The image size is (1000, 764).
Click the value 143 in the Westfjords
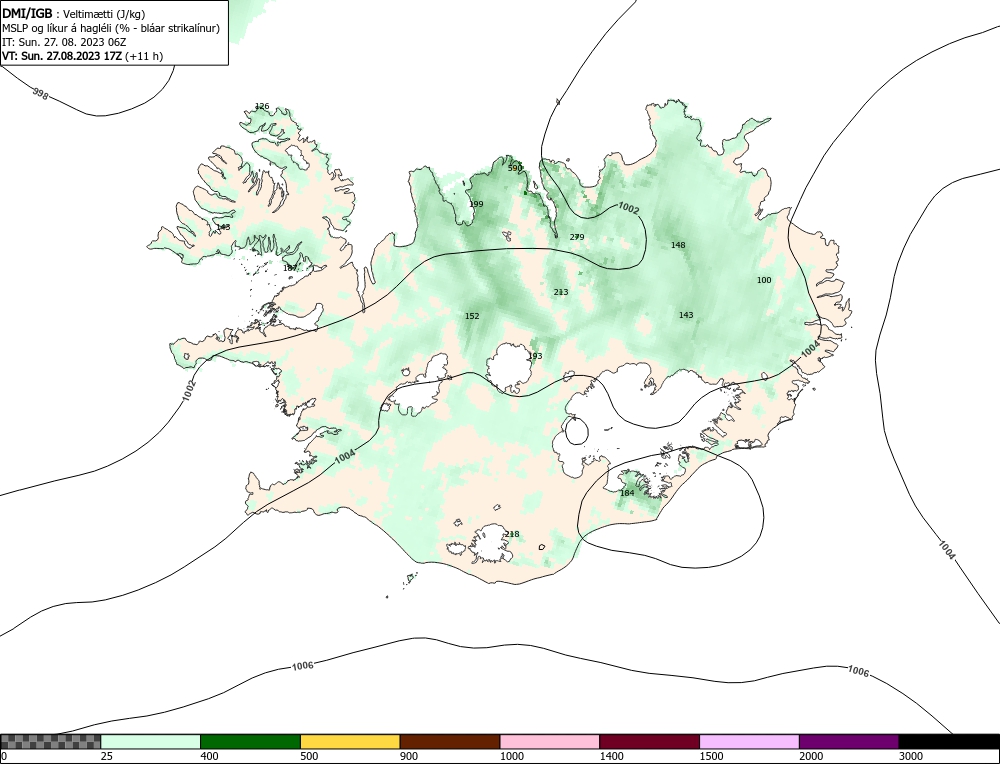click(x=223, y=227)
